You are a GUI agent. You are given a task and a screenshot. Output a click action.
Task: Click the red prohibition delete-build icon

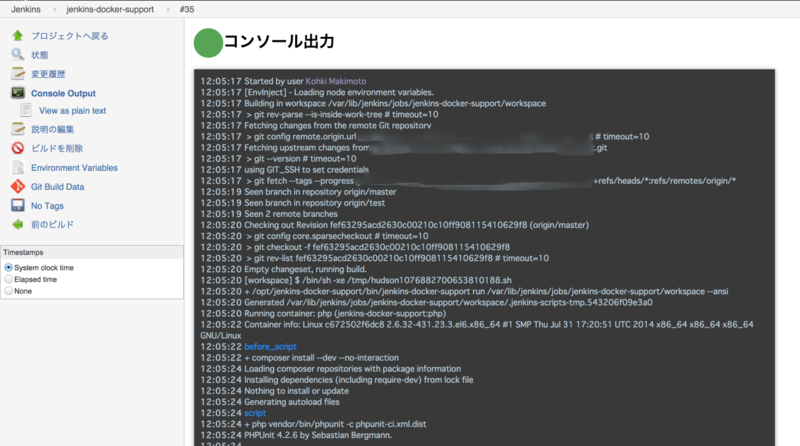pyautogui.click(x=18, y=148)
